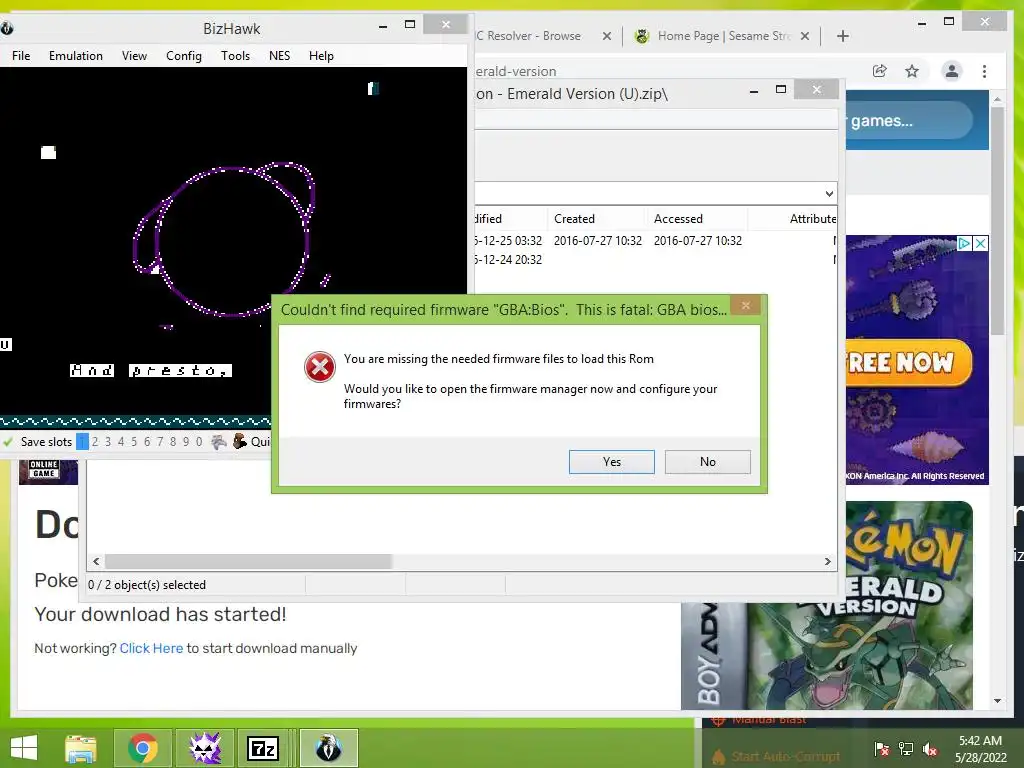
Task: Select save slot 4 in BizHawk
Action: (x=121, y=441)
